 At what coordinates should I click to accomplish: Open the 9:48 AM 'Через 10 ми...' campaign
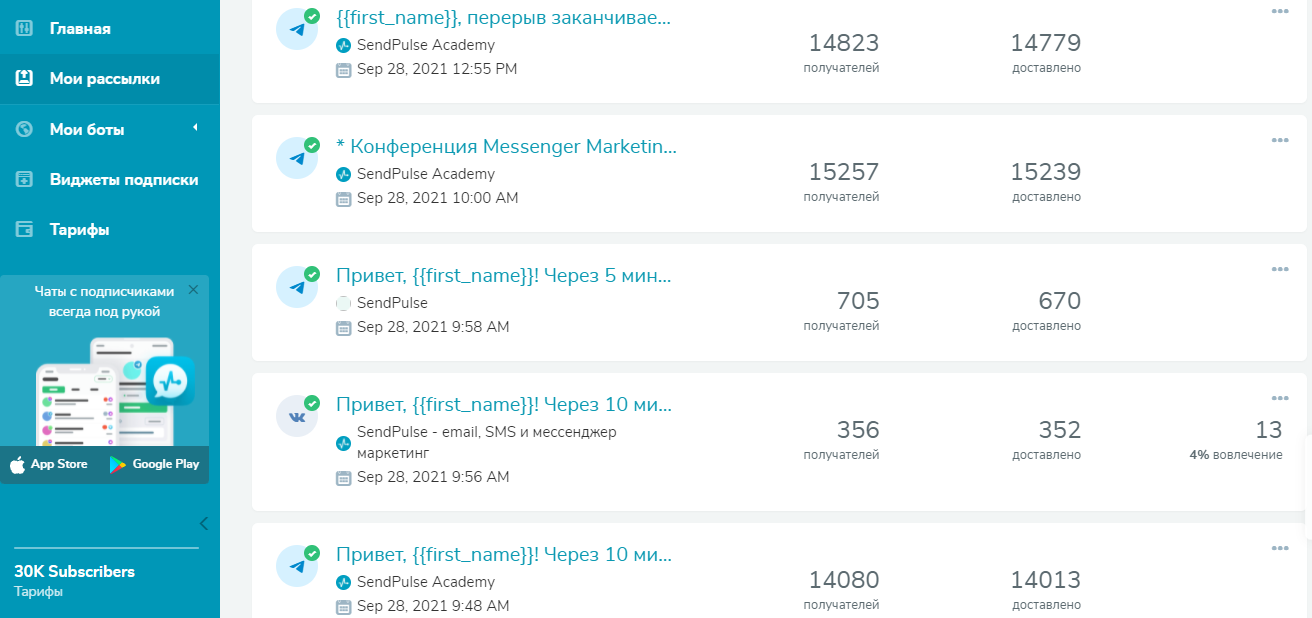[x=504, y=555]
